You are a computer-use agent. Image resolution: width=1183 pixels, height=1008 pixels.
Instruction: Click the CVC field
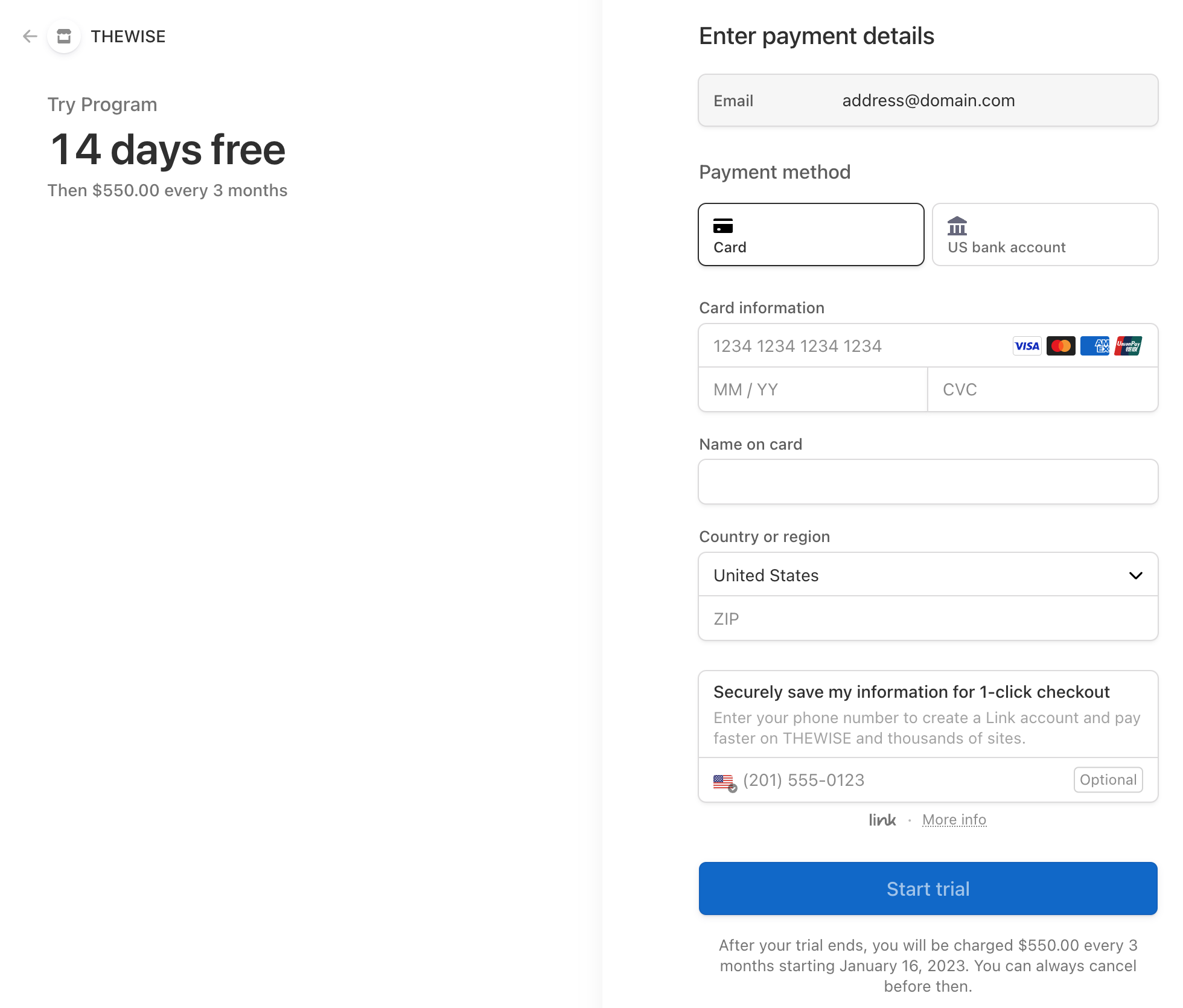tap(1043, 389)
